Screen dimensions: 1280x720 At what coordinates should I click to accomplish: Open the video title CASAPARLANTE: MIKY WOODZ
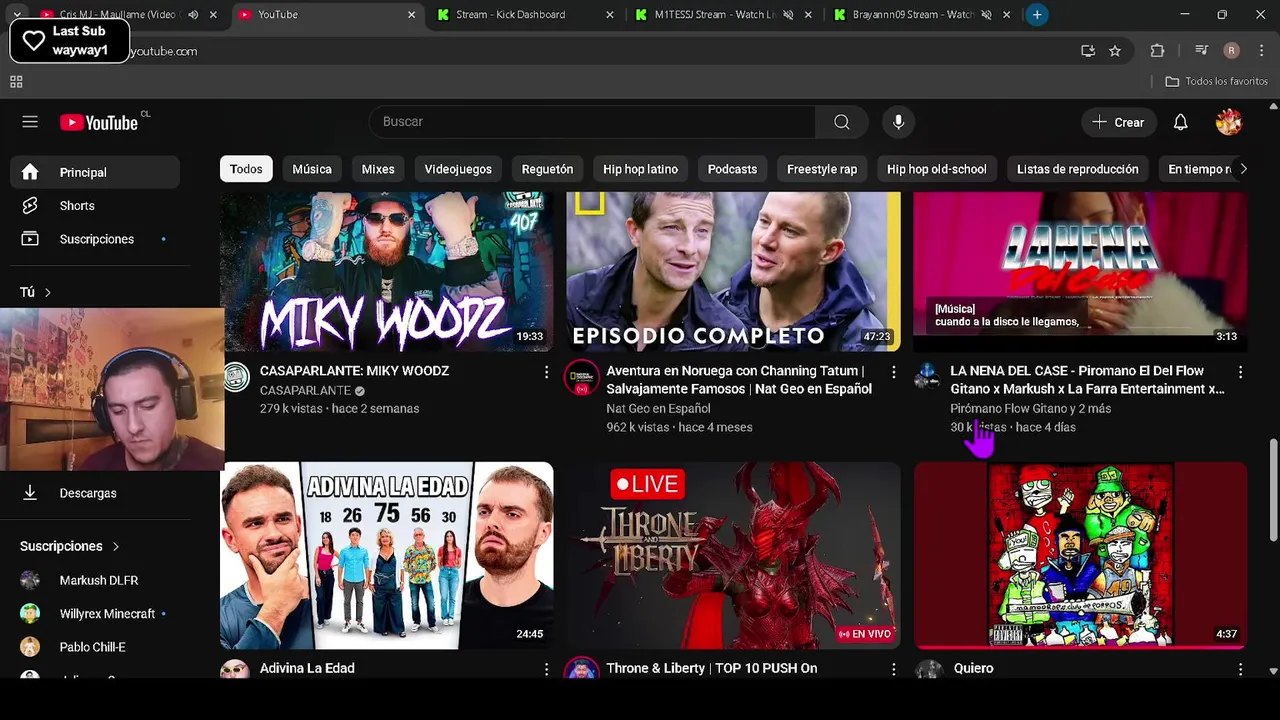tap(354, 371)
